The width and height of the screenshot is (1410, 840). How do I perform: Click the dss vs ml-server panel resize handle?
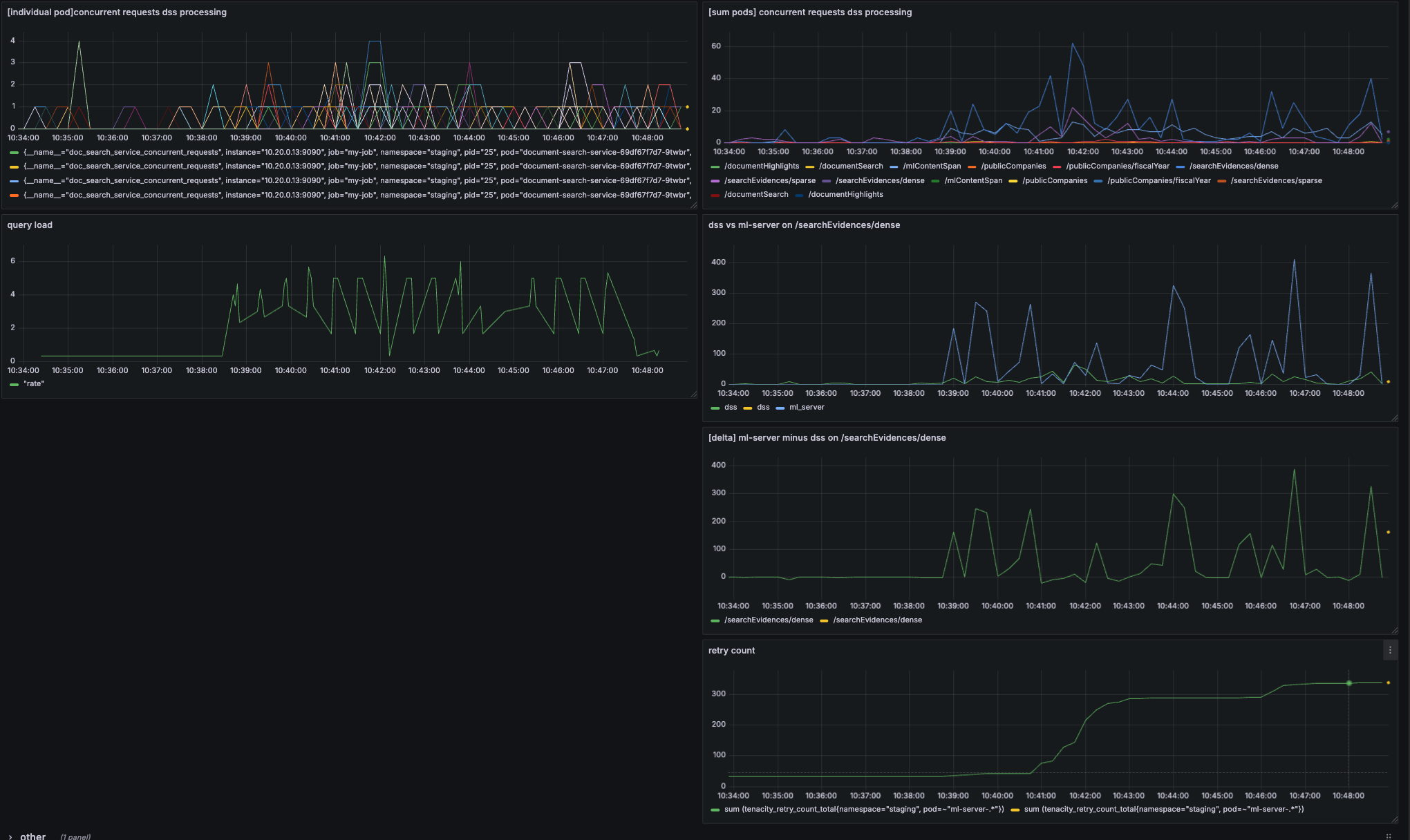pyautogui.click(x=1394, y=418)
